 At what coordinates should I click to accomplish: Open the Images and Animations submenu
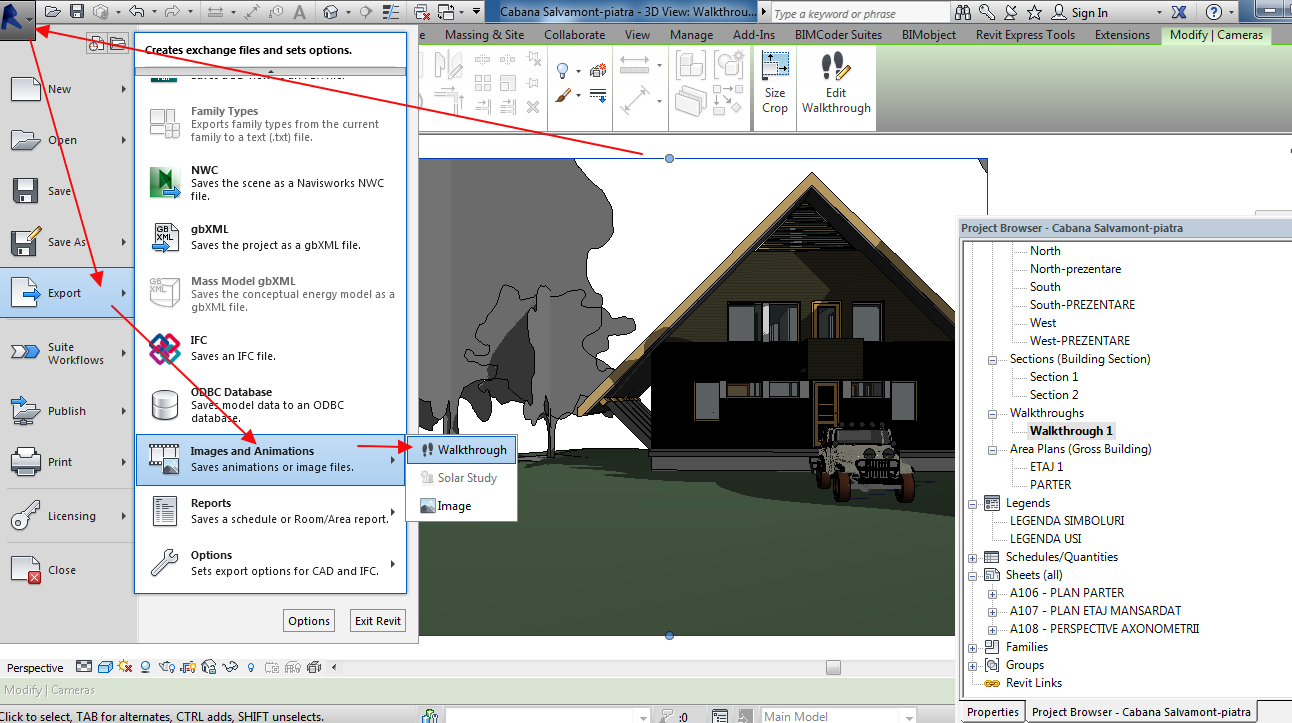pyautogui.click(x=271, y=459)
